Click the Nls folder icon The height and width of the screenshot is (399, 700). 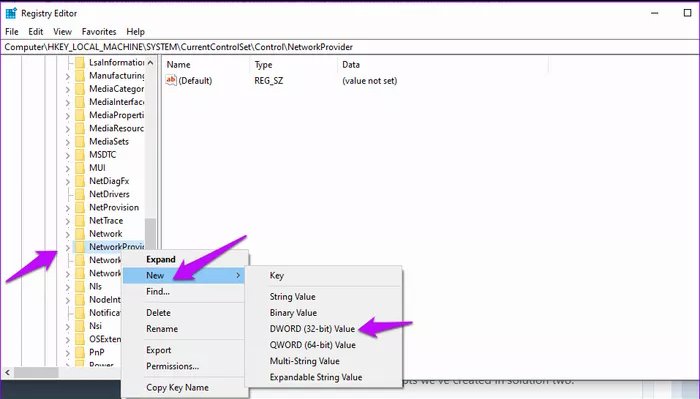tap(80, 287)
